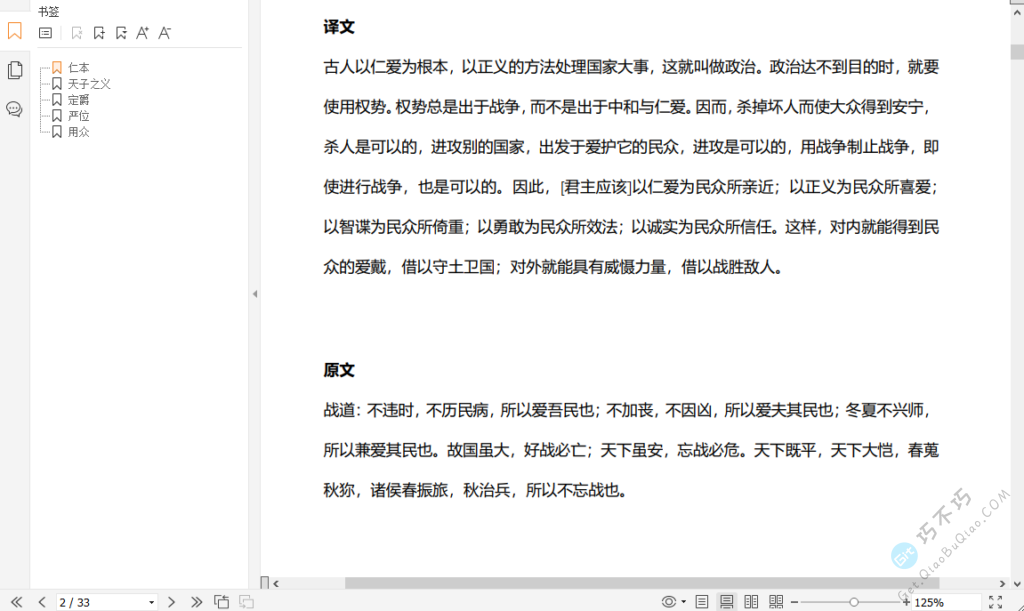Enable continuous page scrolling view

click(x=727, y=602)
